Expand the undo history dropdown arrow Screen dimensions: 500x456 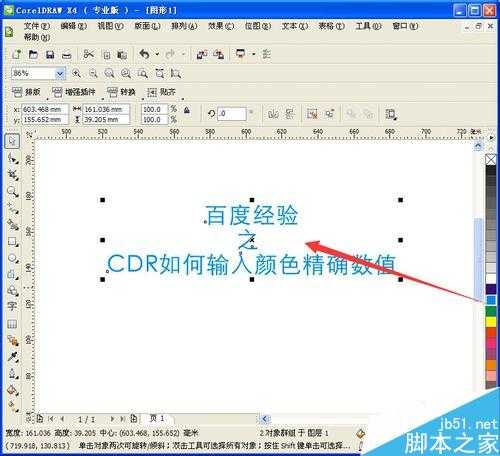pos(157,54)
